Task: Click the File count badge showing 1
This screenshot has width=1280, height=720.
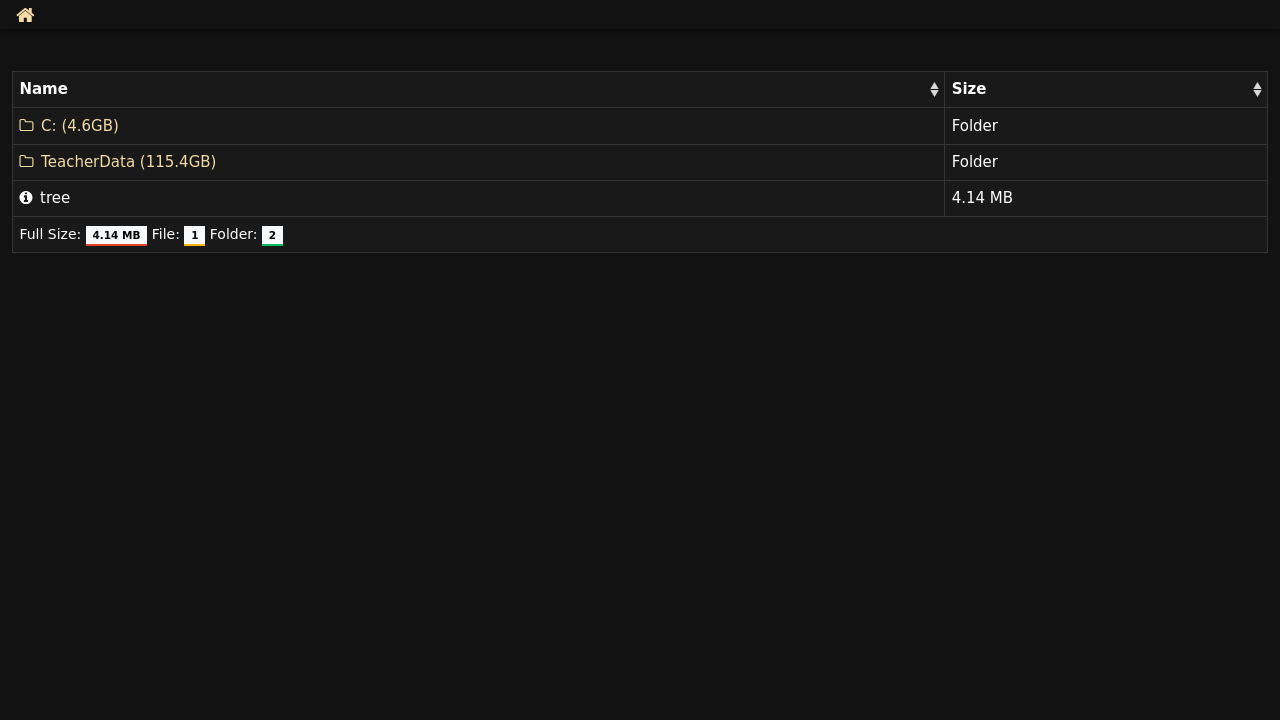Action: pos(194,236)
